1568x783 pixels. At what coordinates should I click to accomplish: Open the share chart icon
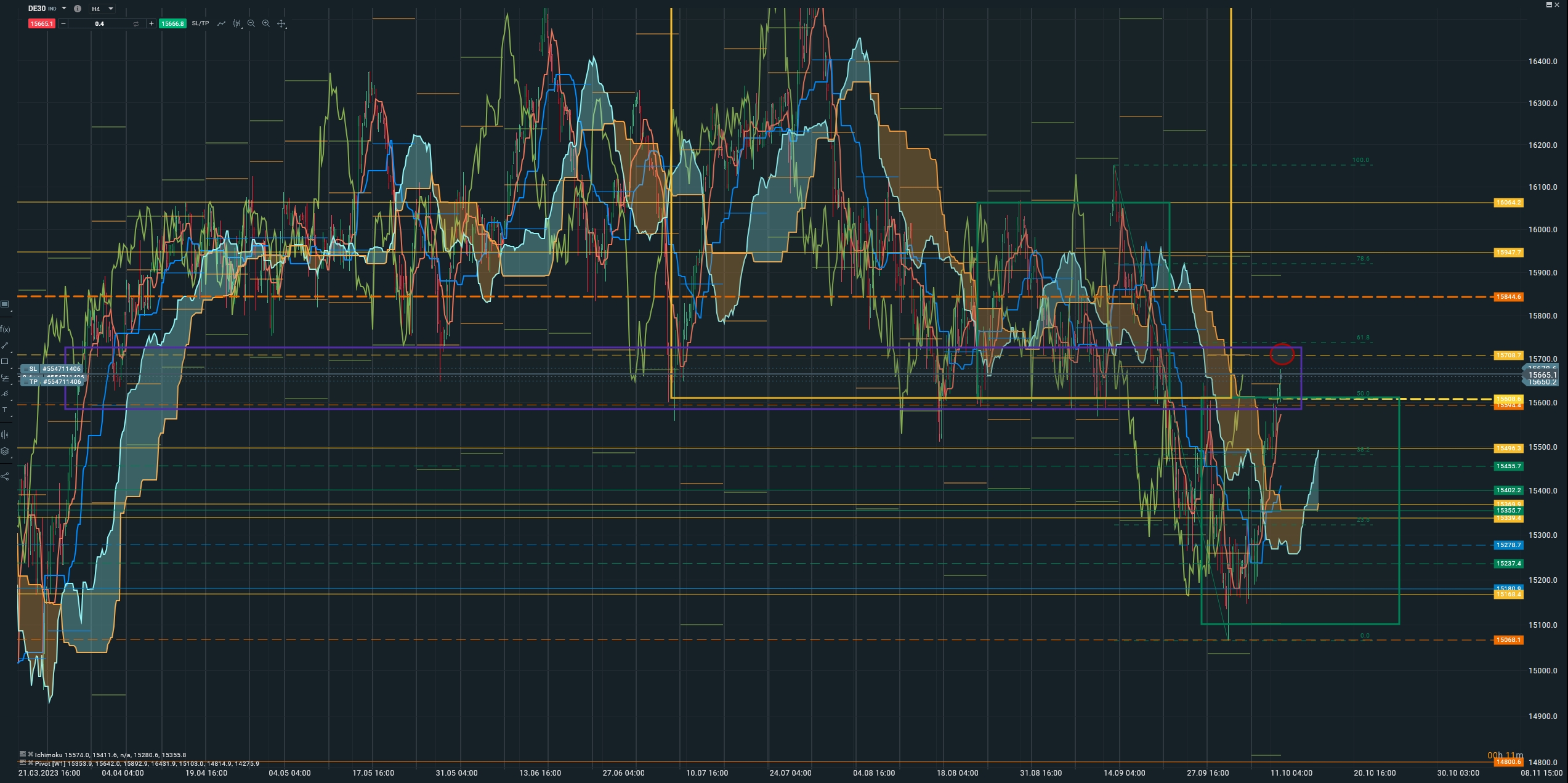click(x=5, y=476)
